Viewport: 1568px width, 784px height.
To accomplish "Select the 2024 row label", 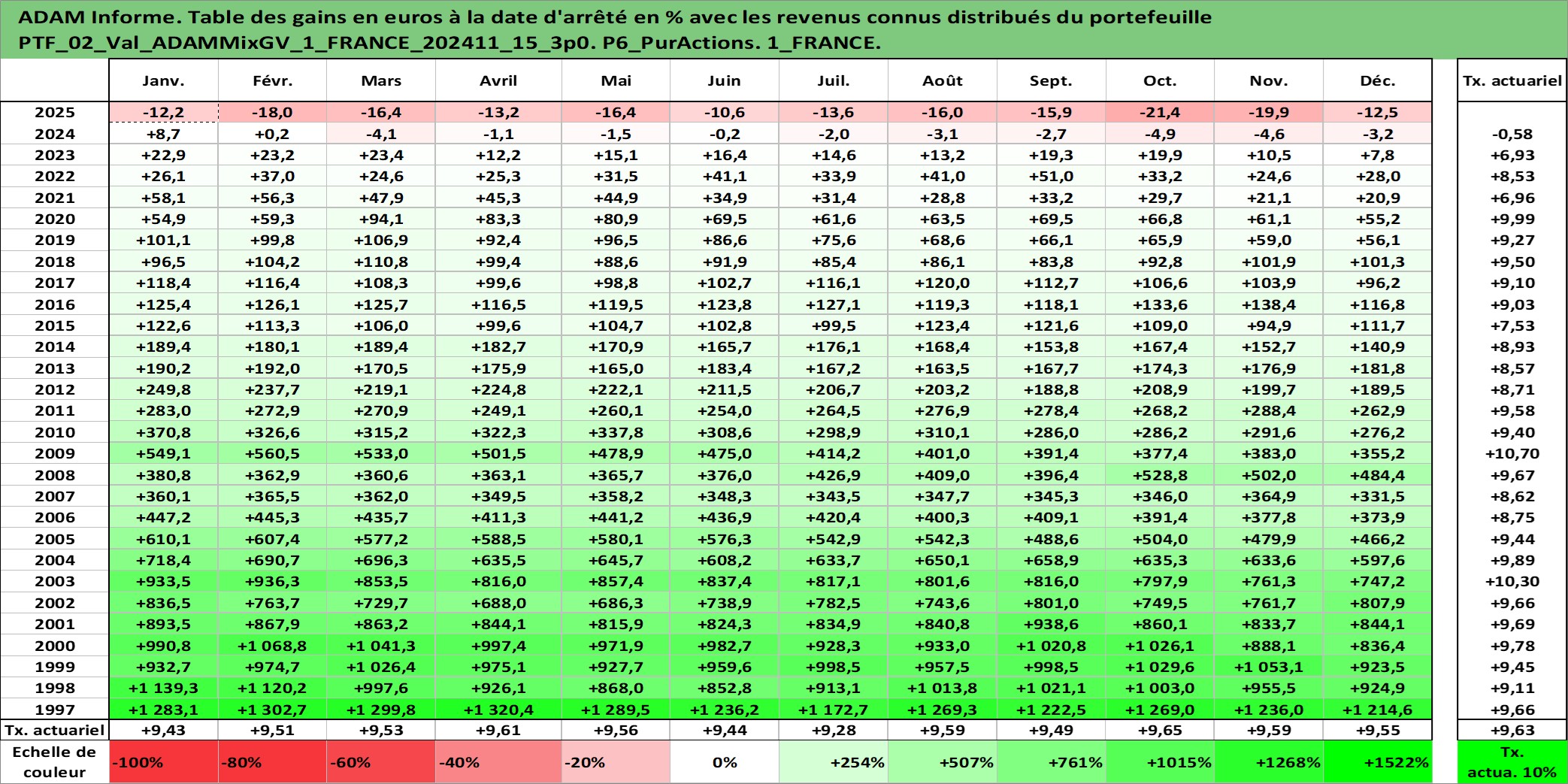I will click(55, 134).
